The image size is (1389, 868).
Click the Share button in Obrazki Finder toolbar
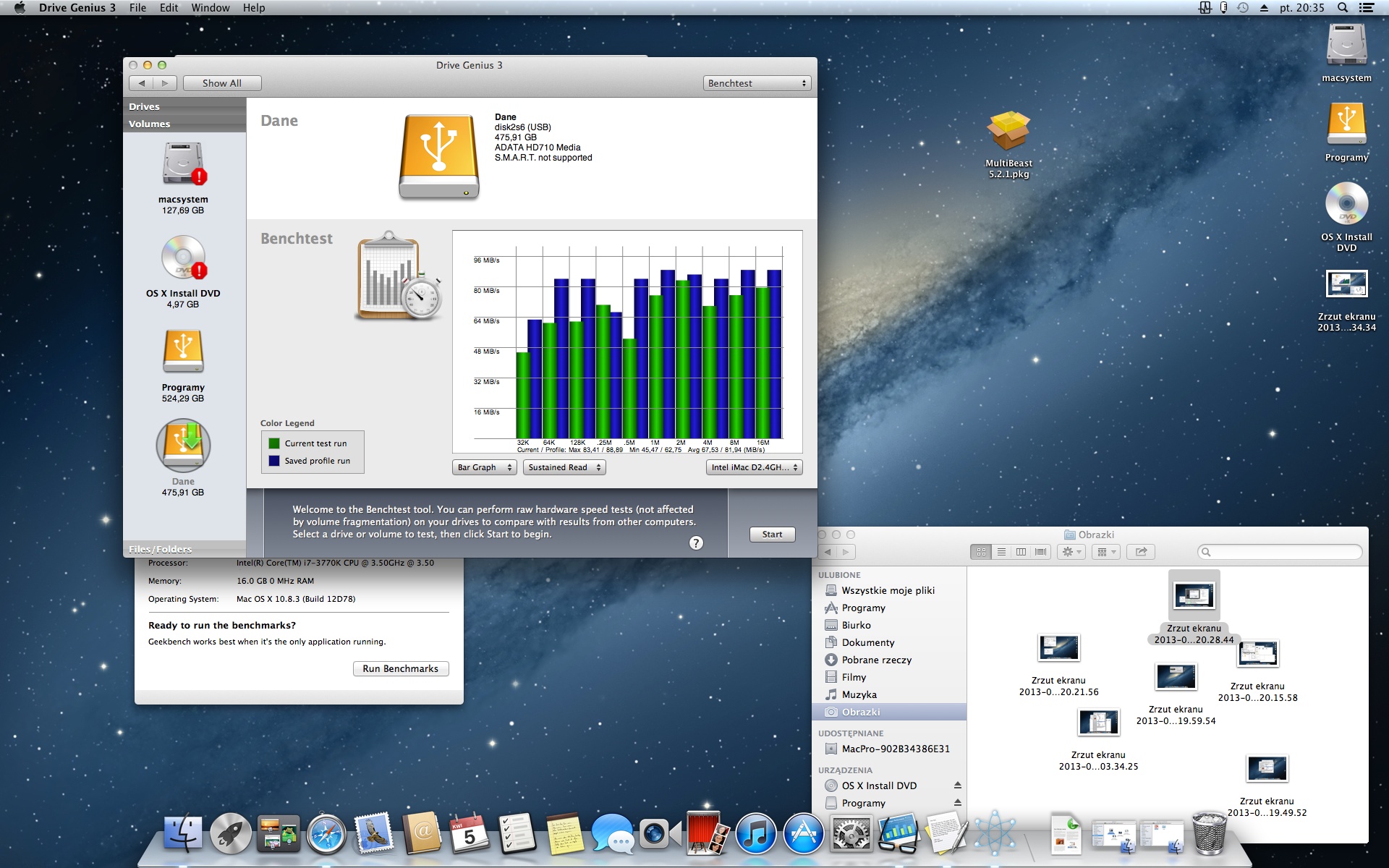click(x=1141, y=552)
